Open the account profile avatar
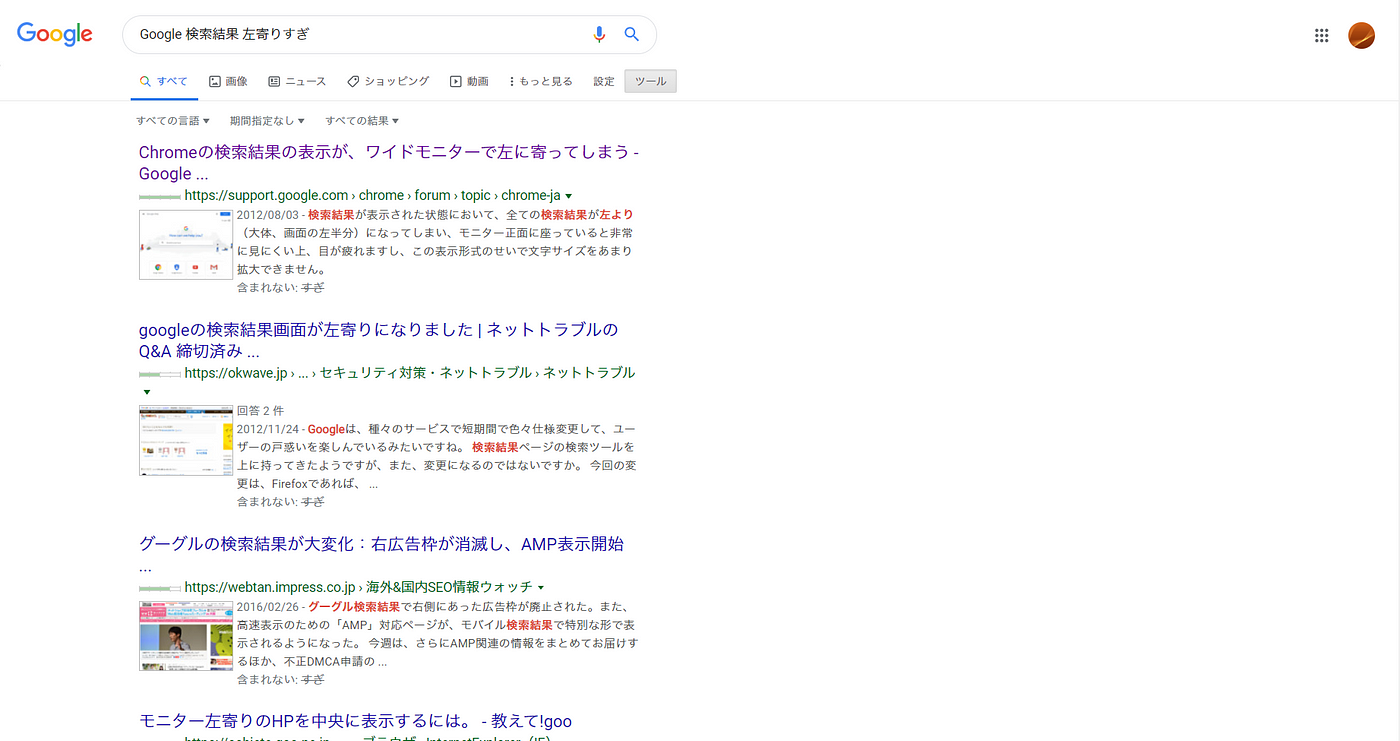The width and height of the screenshot is (1400, 741). click(x=1361, y=35)
